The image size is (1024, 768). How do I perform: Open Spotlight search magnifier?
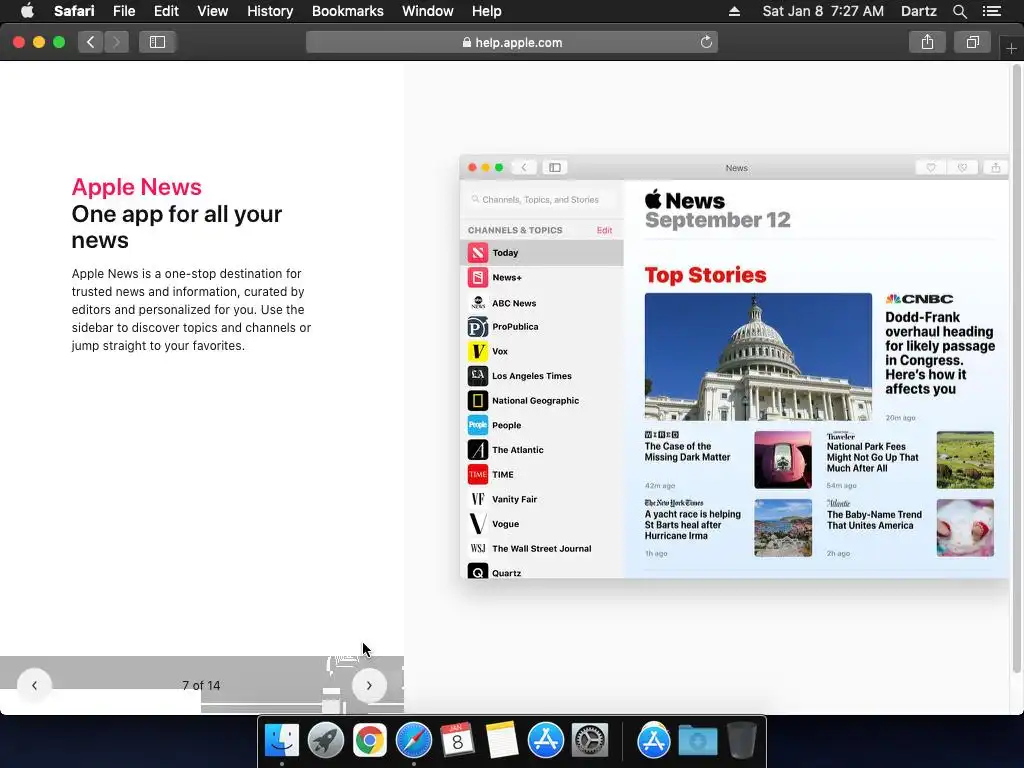[959, 11]
